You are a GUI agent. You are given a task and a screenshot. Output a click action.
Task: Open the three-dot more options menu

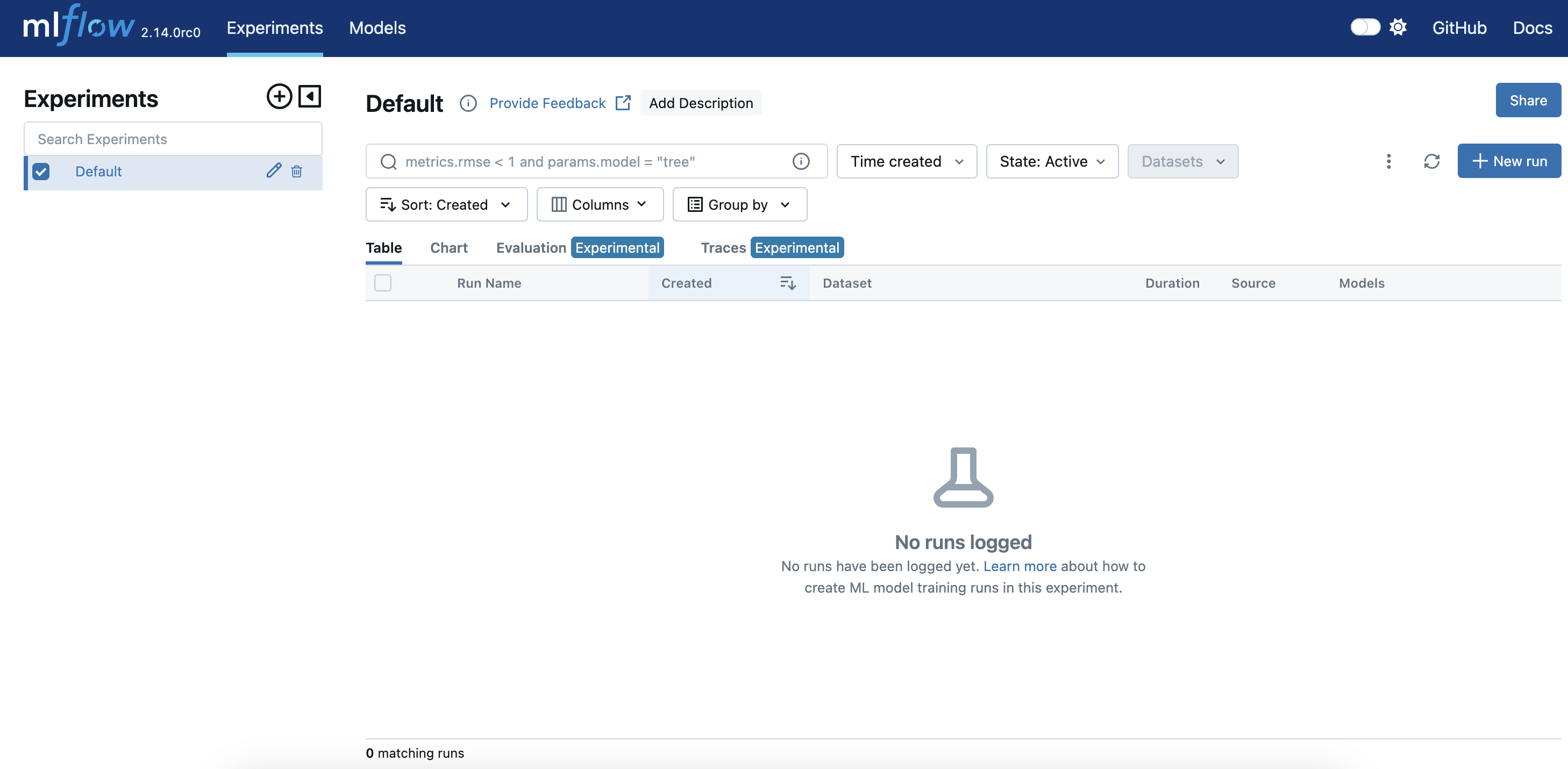[x=1388, y=161]
